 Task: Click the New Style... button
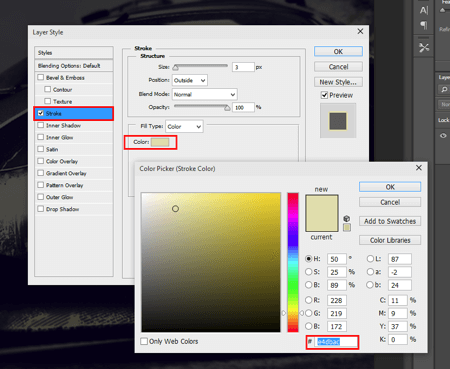coord(338,82)
